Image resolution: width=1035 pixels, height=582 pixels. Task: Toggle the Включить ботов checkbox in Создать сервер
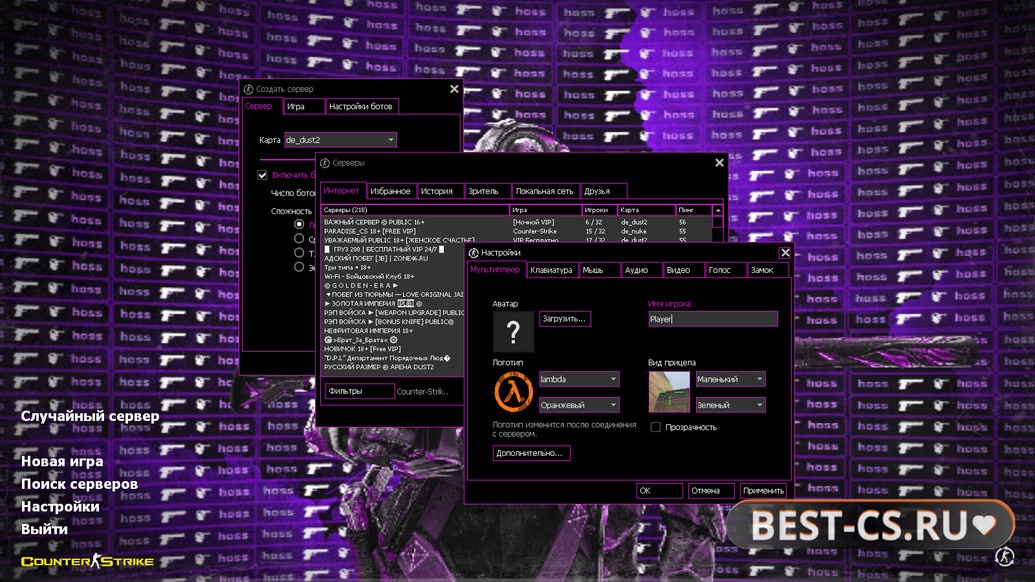(262, 175)
